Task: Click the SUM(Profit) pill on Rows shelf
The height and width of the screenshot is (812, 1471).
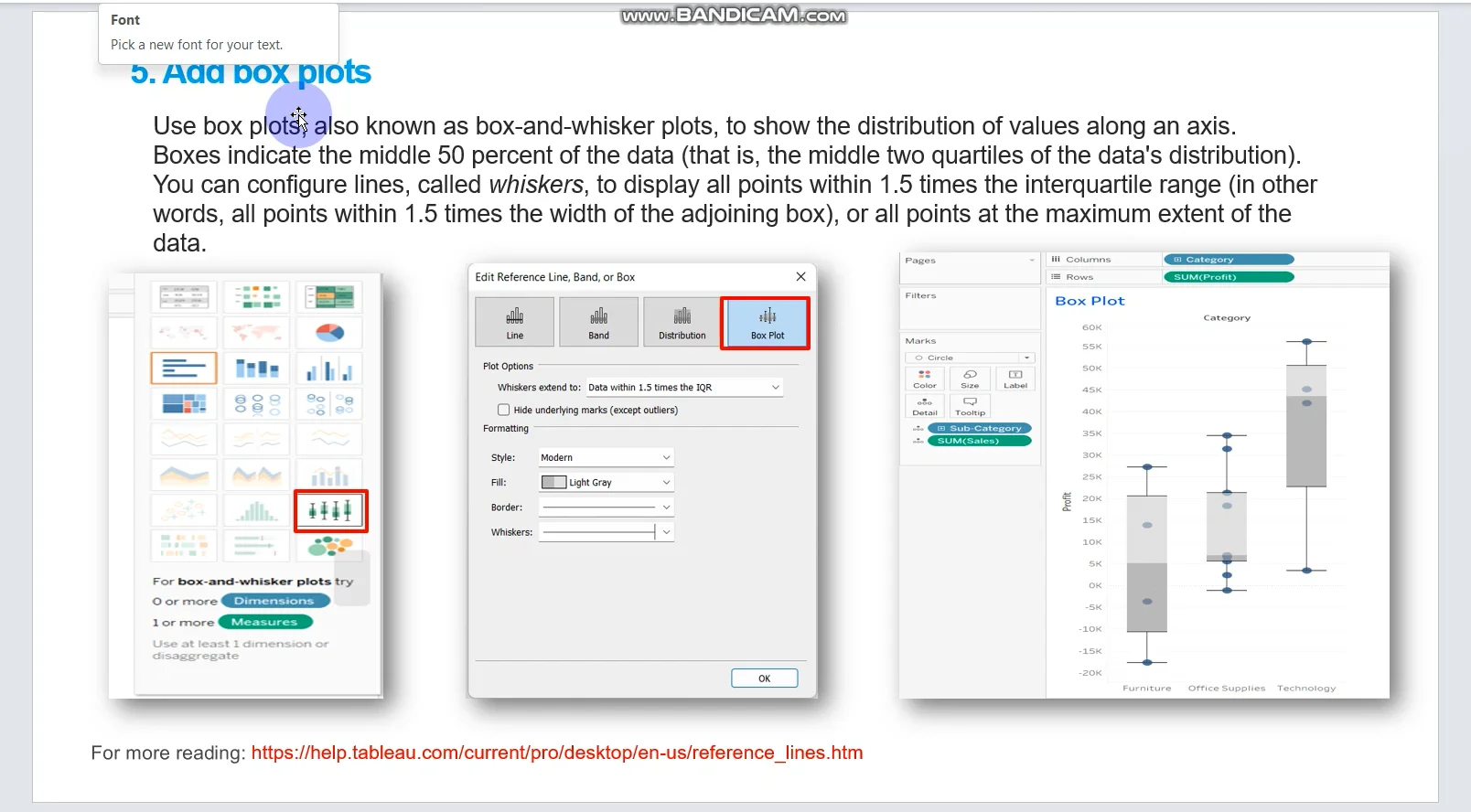Action: tap(1228, 277)
